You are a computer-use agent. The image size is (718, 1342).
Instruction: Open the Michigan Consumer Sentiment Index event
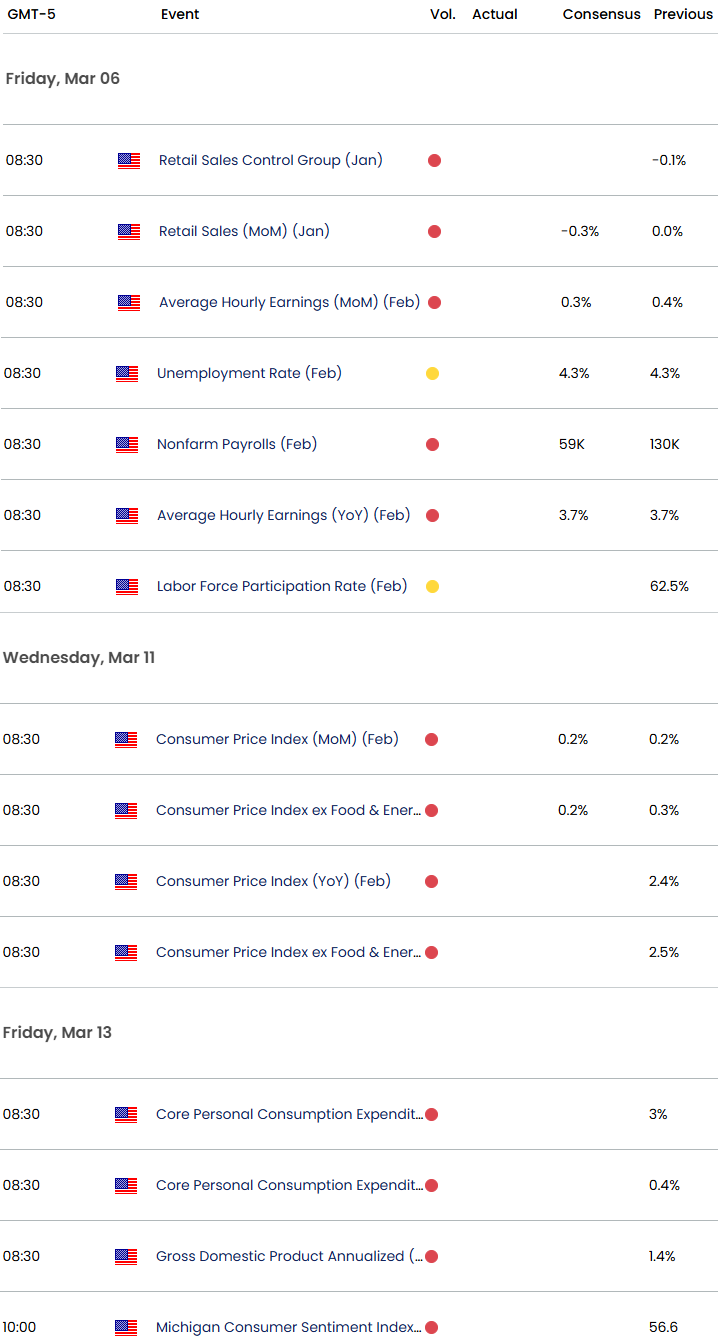click(x=288, y=1327)
